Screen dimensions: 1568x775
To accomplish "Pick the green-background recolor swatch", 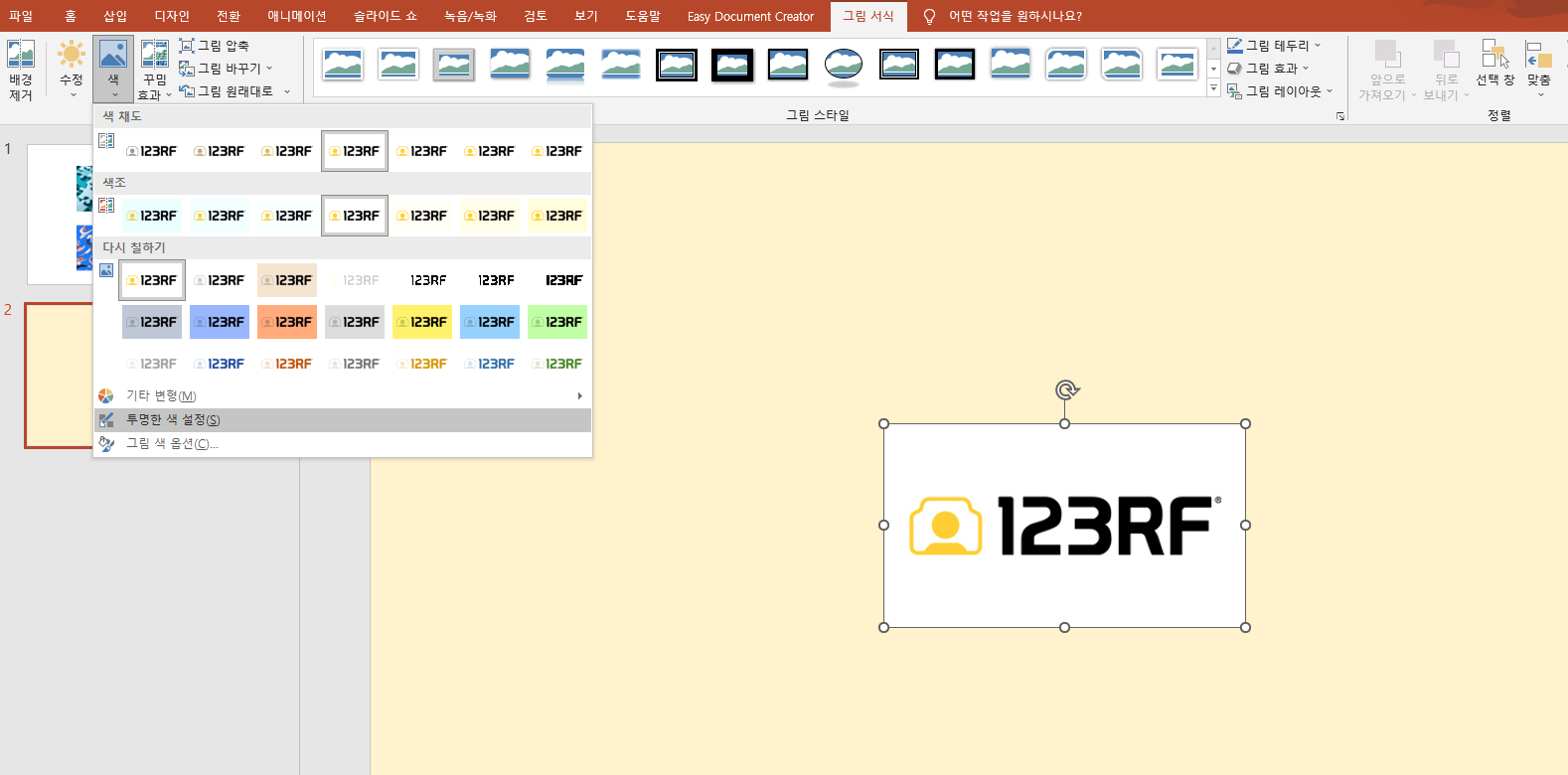I will tap(557, 322).
